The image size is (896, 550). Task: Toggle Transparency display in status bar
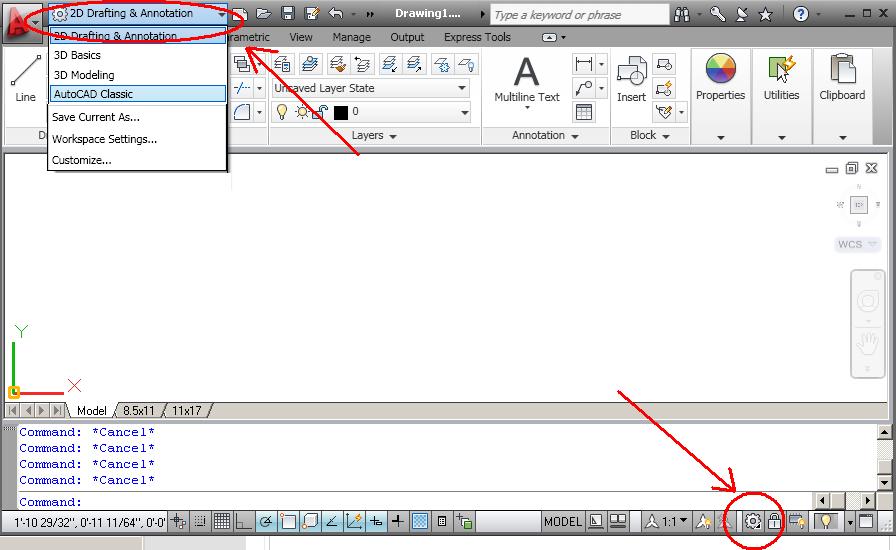[420, 521]
